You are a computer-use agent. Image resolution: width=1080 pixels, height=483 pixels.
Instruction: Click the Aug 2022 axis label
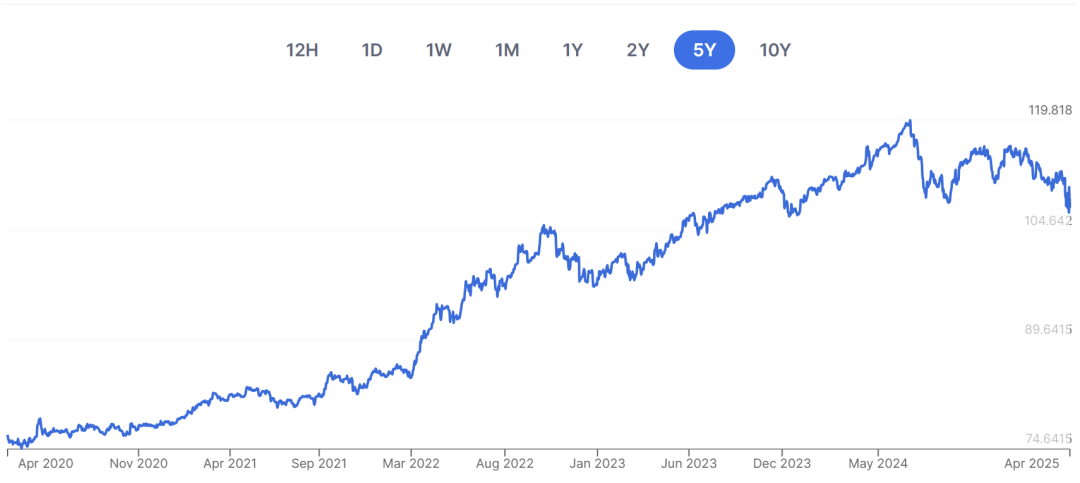click(505, 464)
